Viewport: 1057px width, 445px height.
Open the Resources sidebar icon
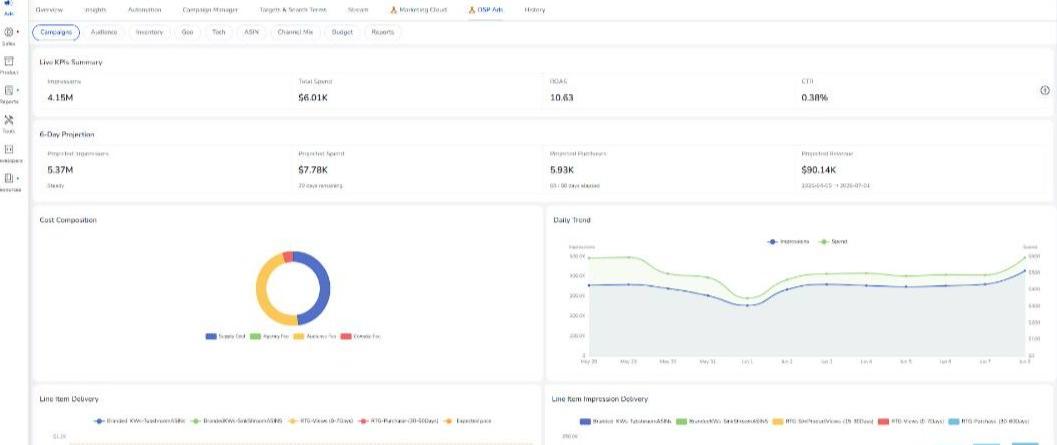coord(9,178)
